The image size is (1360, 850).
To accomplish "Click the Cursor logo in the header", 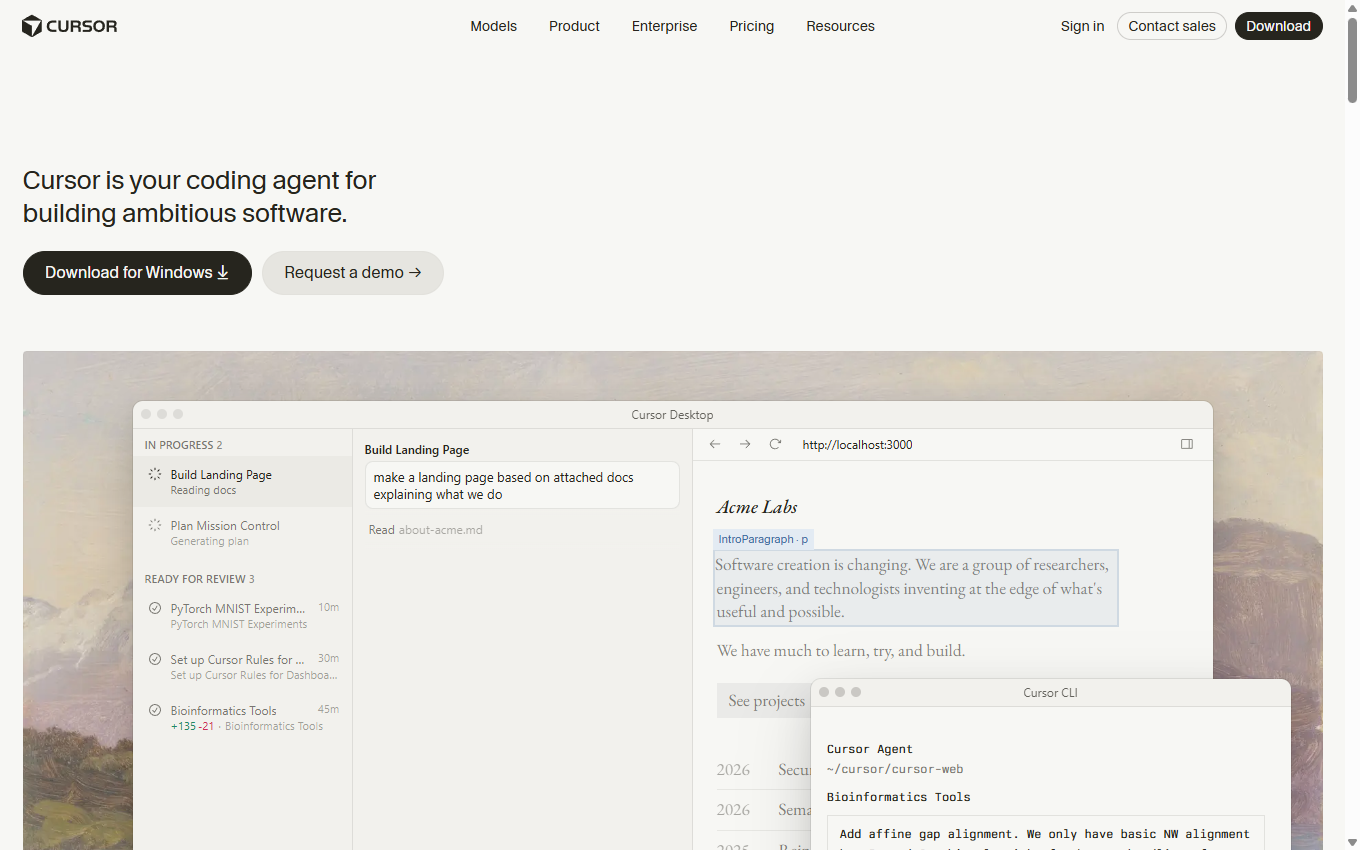I will point(70,26).
